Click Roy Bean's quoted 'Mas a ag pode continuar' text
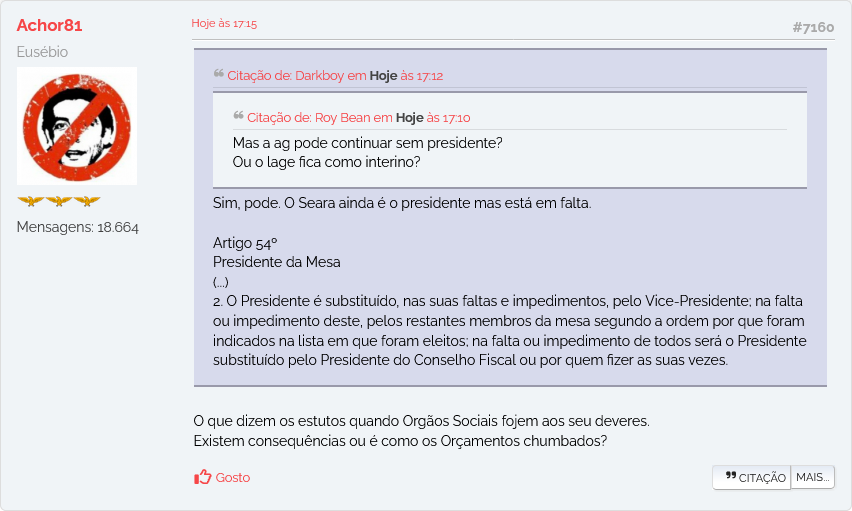This screenshot has width=852, height=511. (x=367, y=143)
